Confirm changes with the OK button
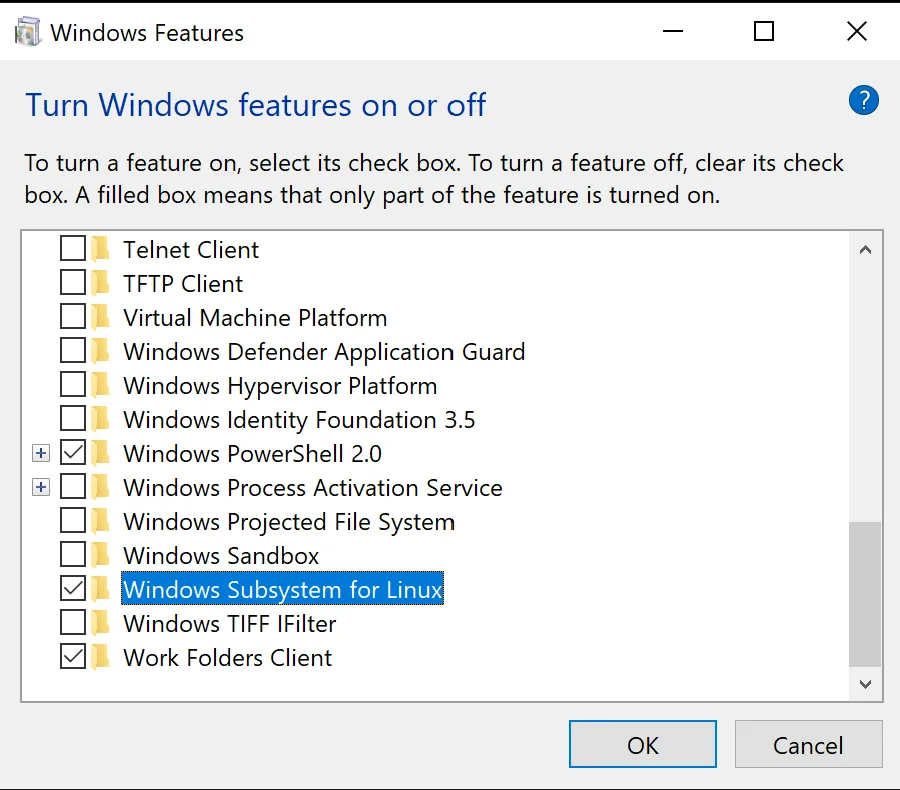Screen dimensions: 900x790 pyautogui.click(x=642, y=744)
